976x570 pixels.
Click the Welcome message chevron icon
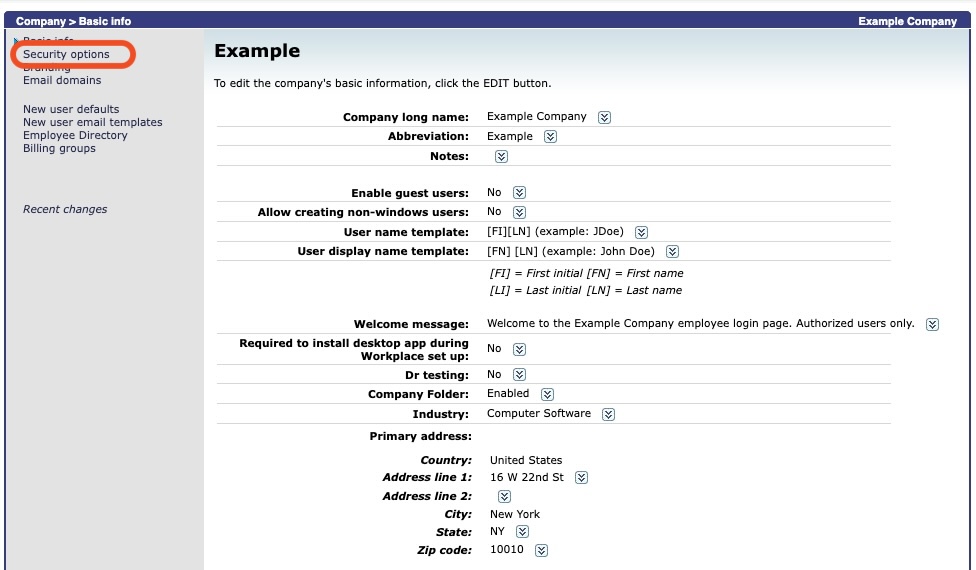(x=932, y=324)
